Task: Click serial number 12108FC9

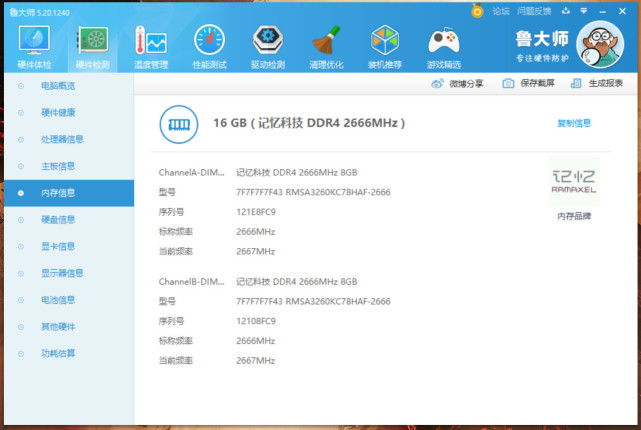Action: [x=256, y=321]
